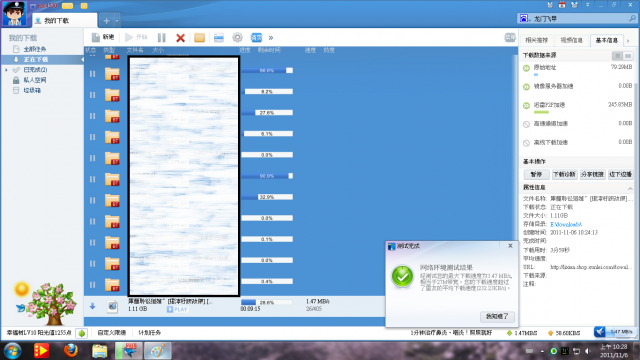
Task: Sort by the 文件名 column header
Action: (x=135, y=50)
